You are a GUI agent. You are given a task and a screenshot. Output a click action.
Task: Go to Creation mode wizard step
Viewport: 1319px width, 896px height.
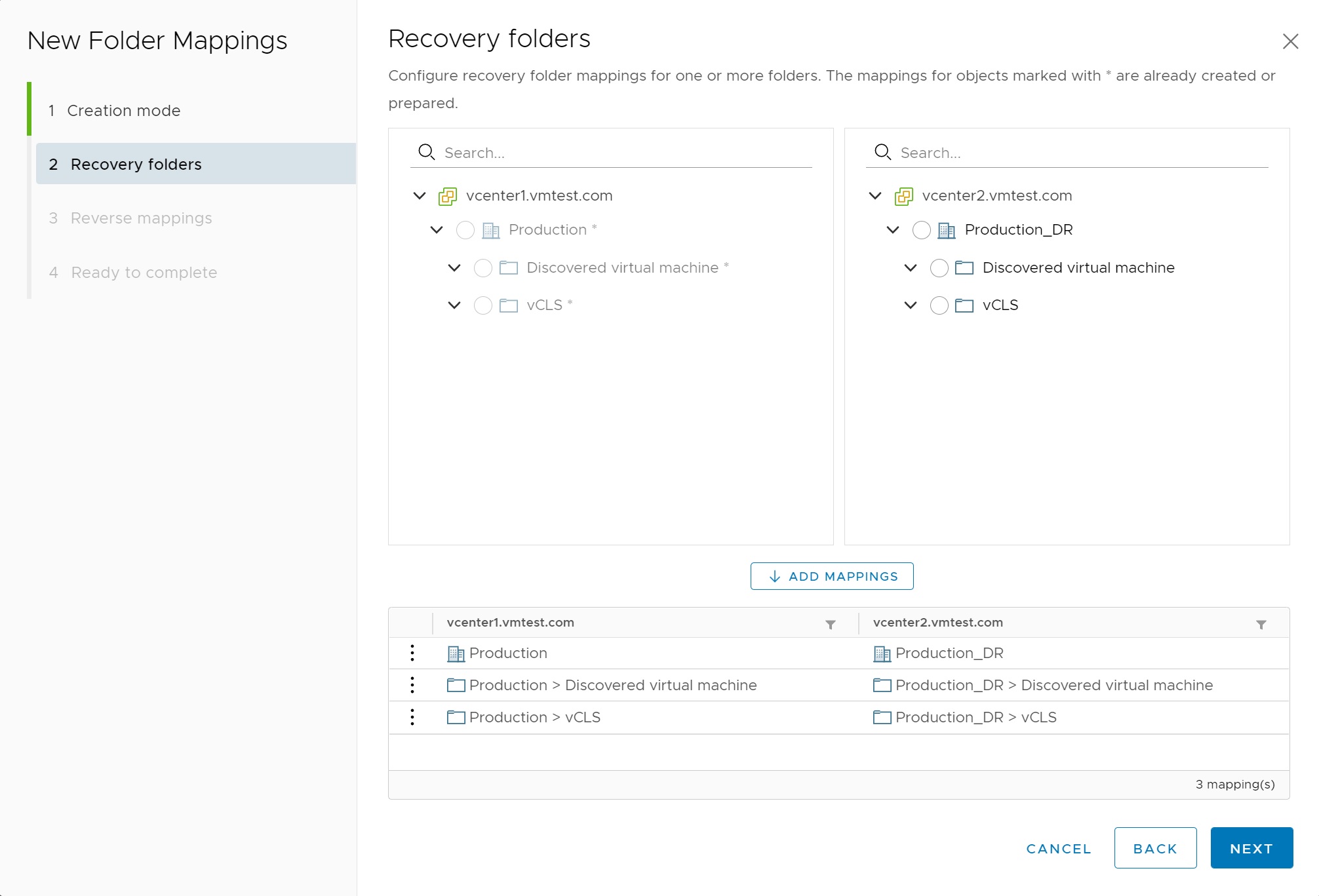pyautogui.click(x=123, y=110)
